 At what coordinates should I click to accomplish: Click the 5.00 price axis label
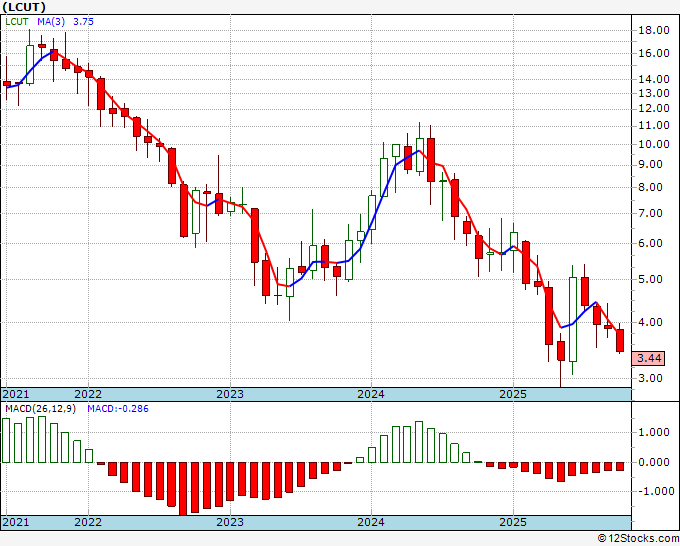click(651, 279)
